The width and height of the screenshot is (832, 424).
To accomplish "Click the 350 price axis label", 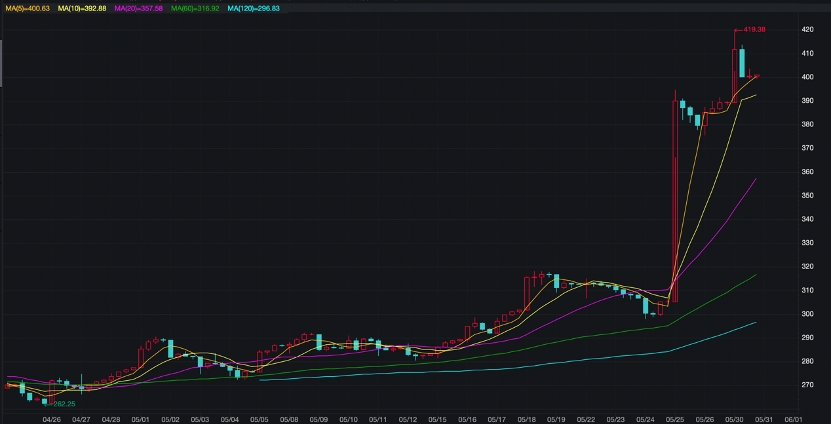I will (808, 195).
